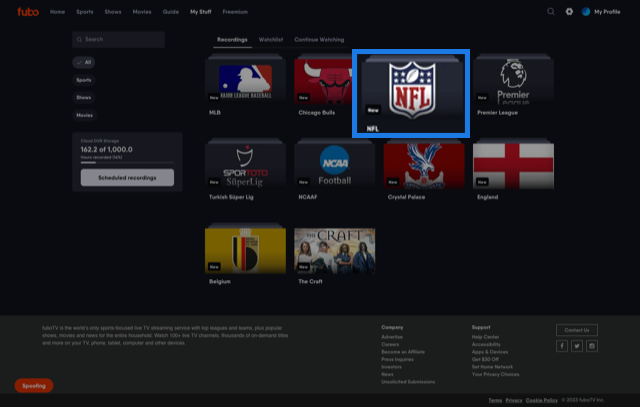Visit fubo Twitter page icon
The image size is (640, 407).
coord(577,346)
